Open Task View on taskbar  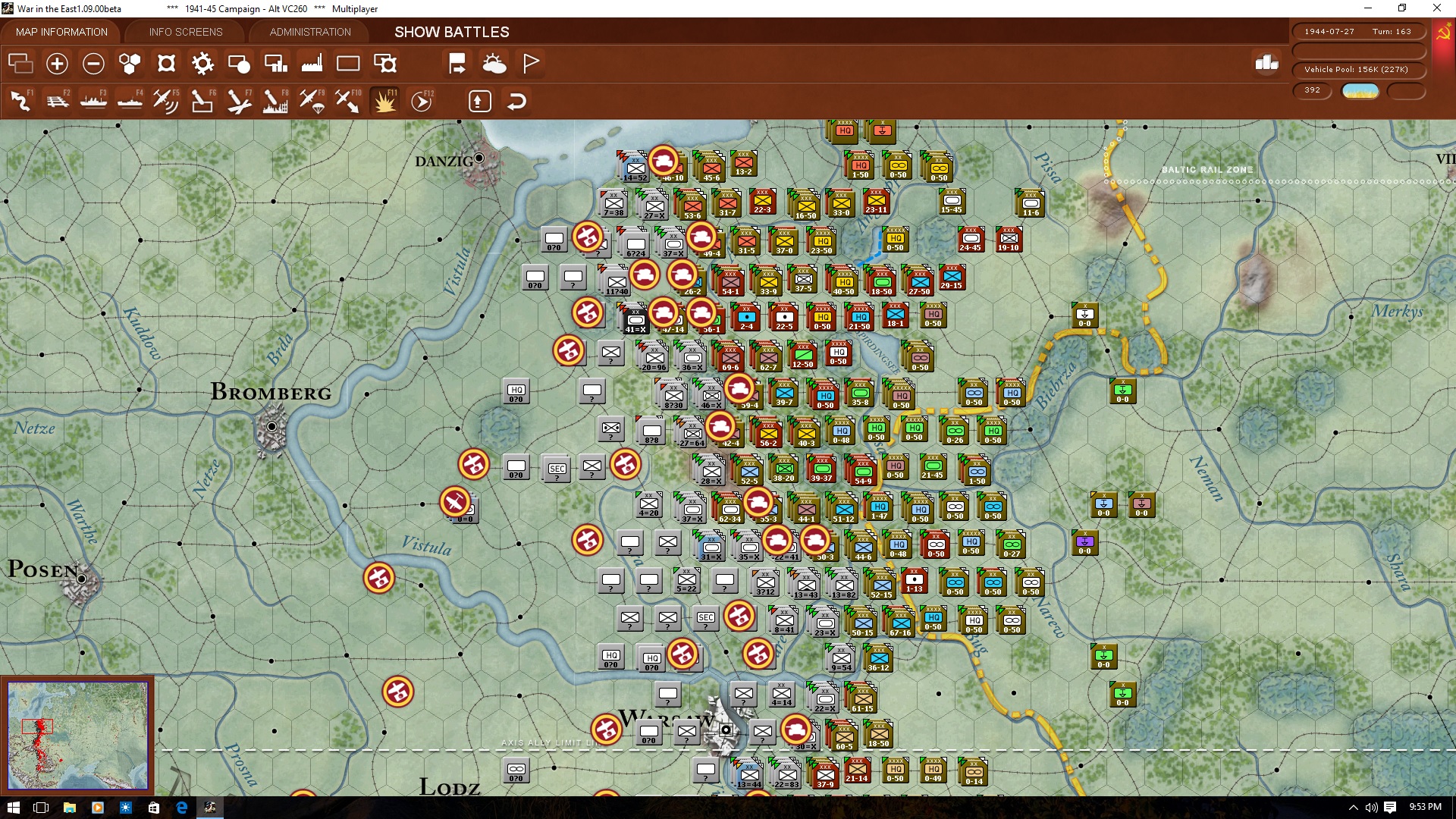point(41,807)
